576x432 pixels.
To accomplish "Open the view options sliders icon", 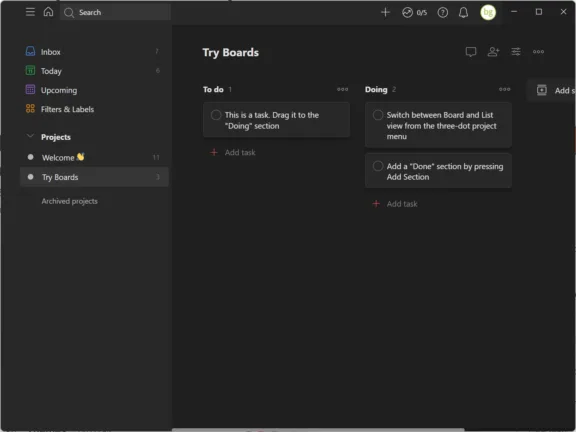I will point(516,52).
